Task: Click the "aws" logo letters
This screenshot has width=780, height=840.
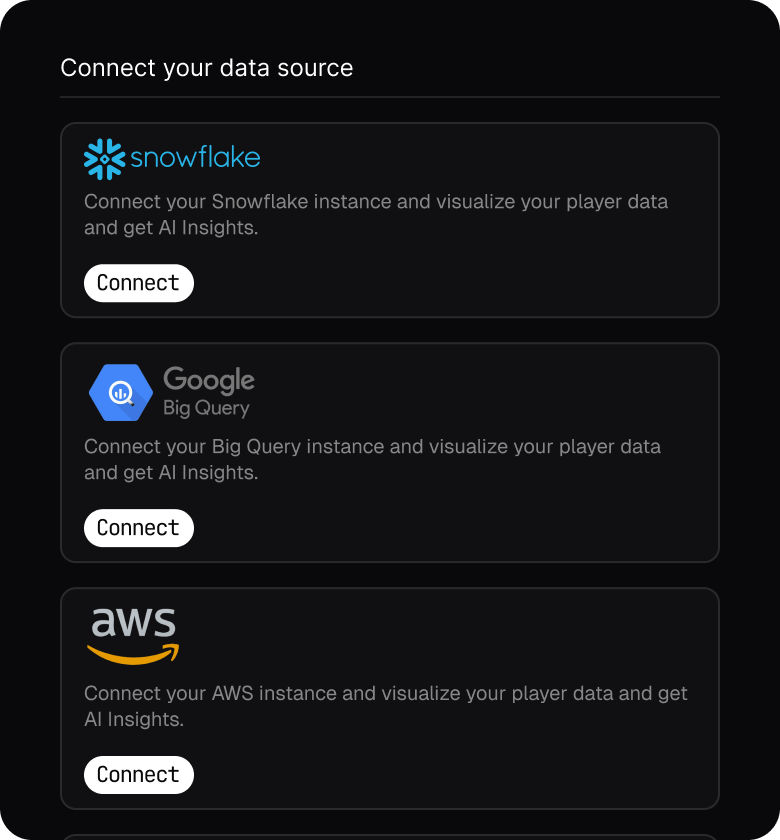Action: click(133, 623)
